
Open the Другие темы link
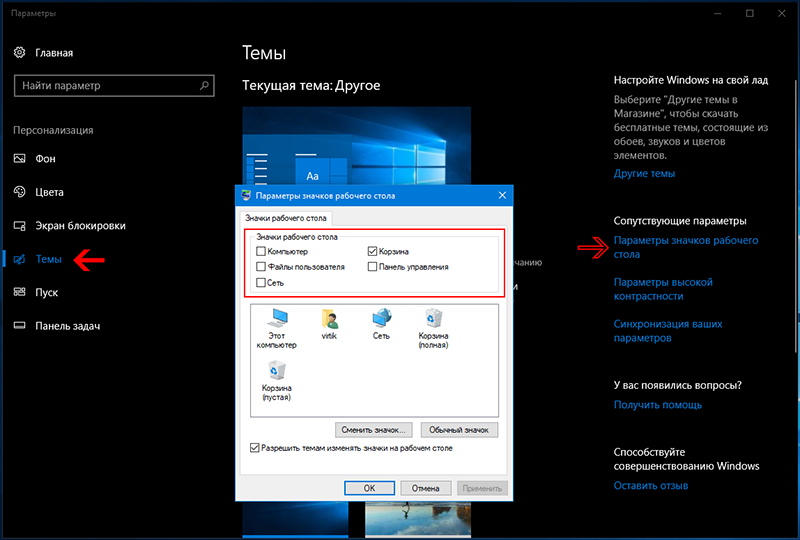[x=644, y=174]
